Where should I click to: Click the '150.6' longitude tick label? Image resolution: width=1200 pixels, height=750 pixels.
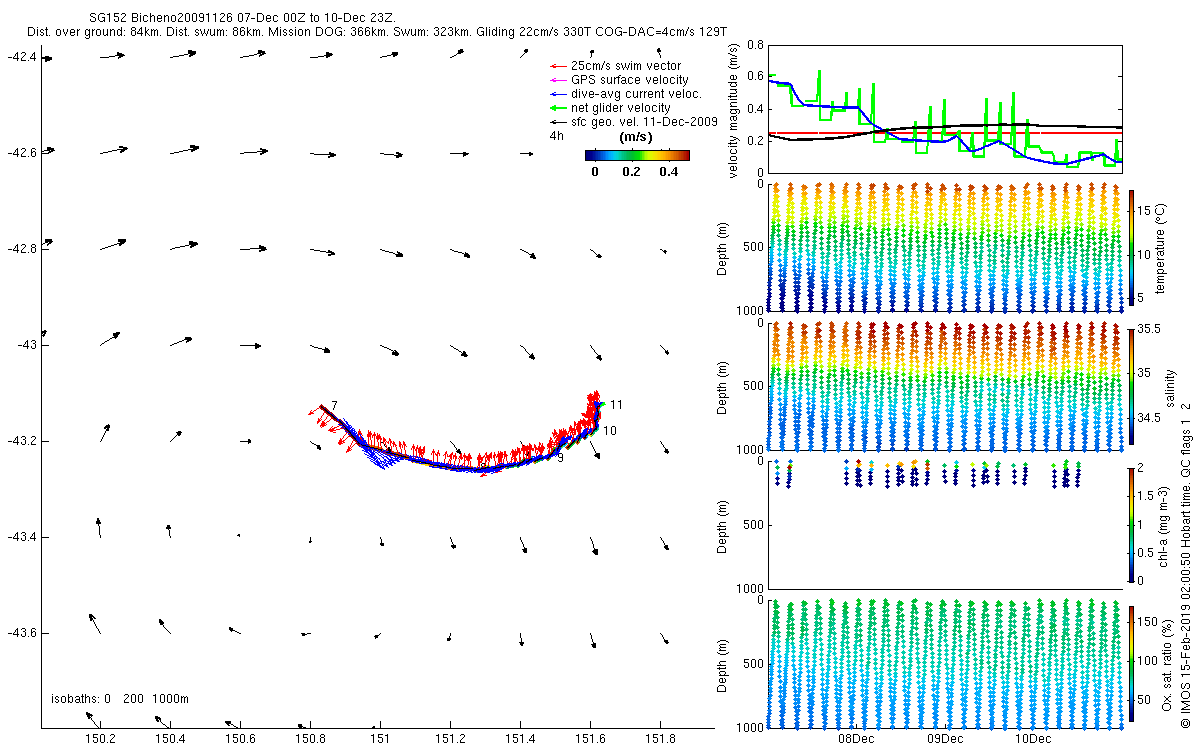coord(240,738)
